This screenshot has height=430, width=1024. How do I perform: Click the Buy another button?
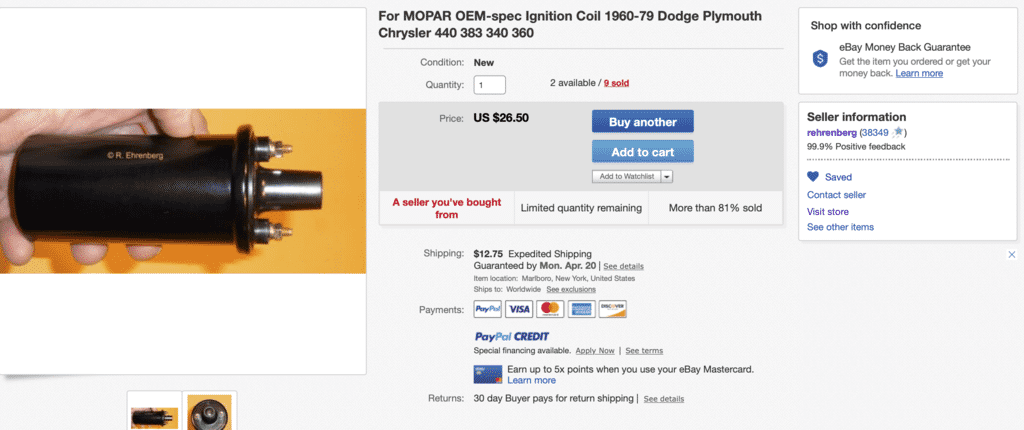(642, 122)
